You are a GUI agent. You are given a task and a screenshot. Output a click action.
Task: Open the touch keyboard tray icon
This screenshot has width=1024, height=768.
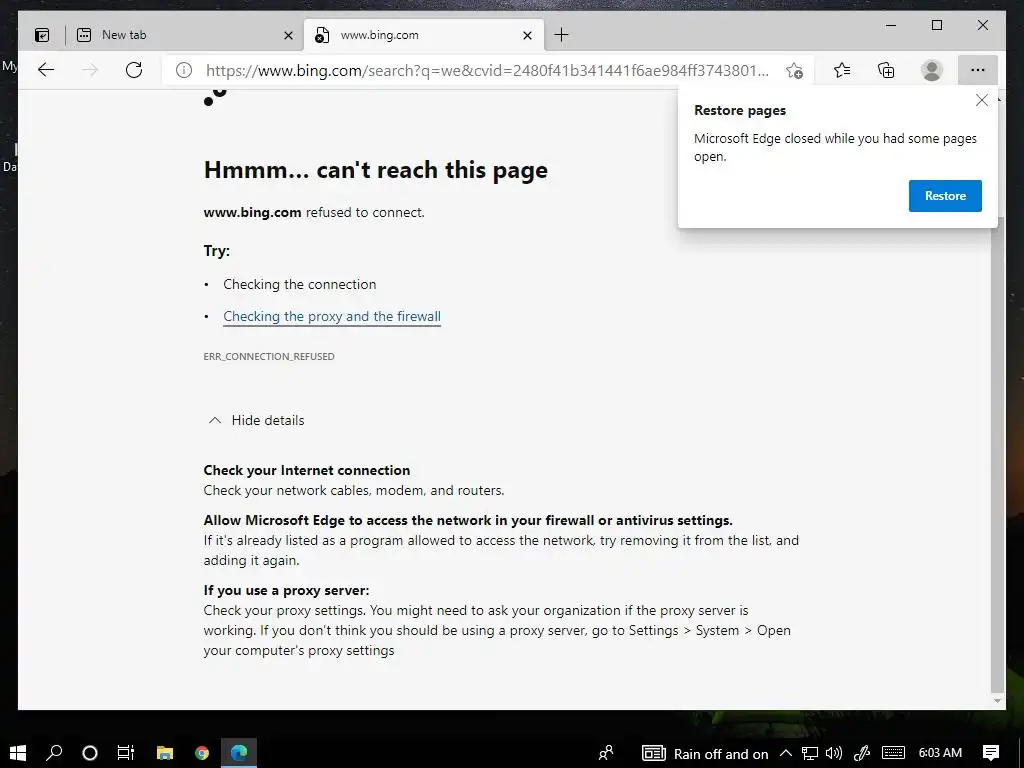tap(893, 754)
